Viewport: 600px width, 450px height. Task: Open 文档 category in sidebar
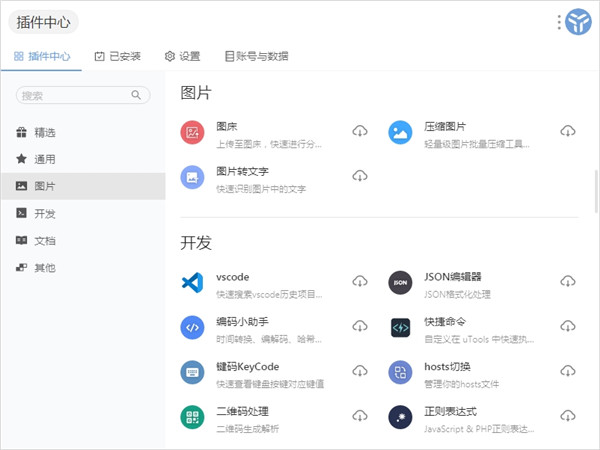45,241
